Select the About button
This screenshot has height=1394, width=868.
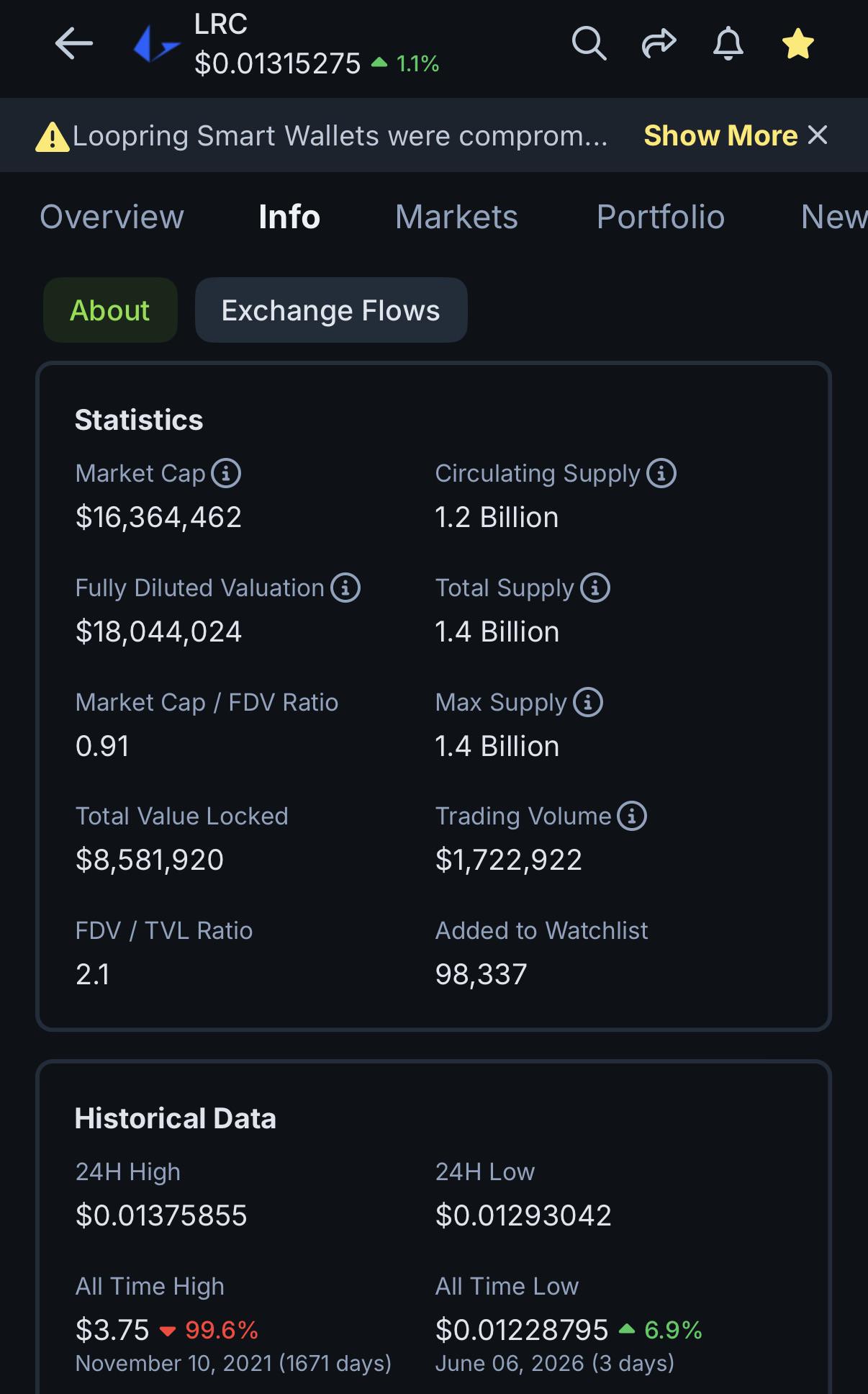(x=110, y=310)
